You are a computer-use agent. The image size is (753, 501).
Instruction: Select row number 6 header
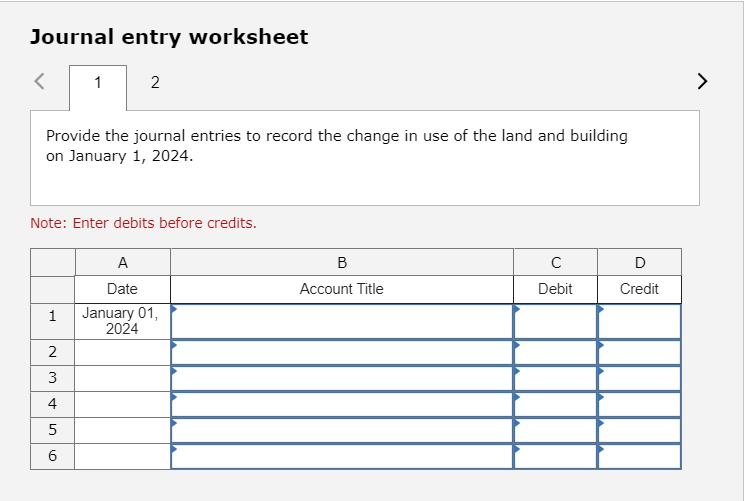[52, 456]
